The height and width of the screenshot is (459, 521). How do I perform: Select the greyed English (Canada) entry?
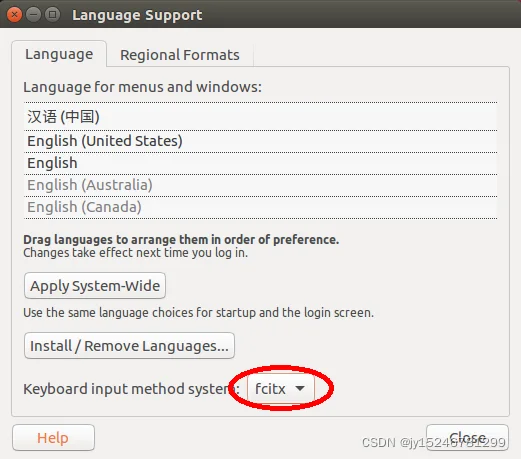pos(260,207)
